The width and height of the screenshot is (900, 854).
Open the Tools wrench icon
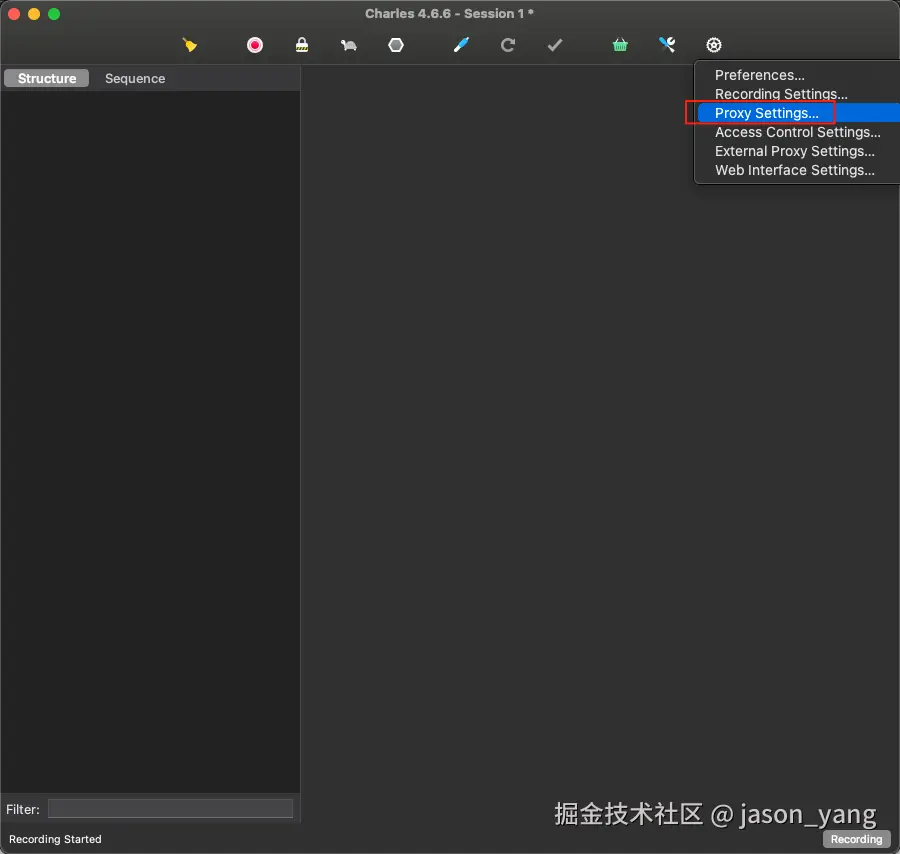pos(667,45)
